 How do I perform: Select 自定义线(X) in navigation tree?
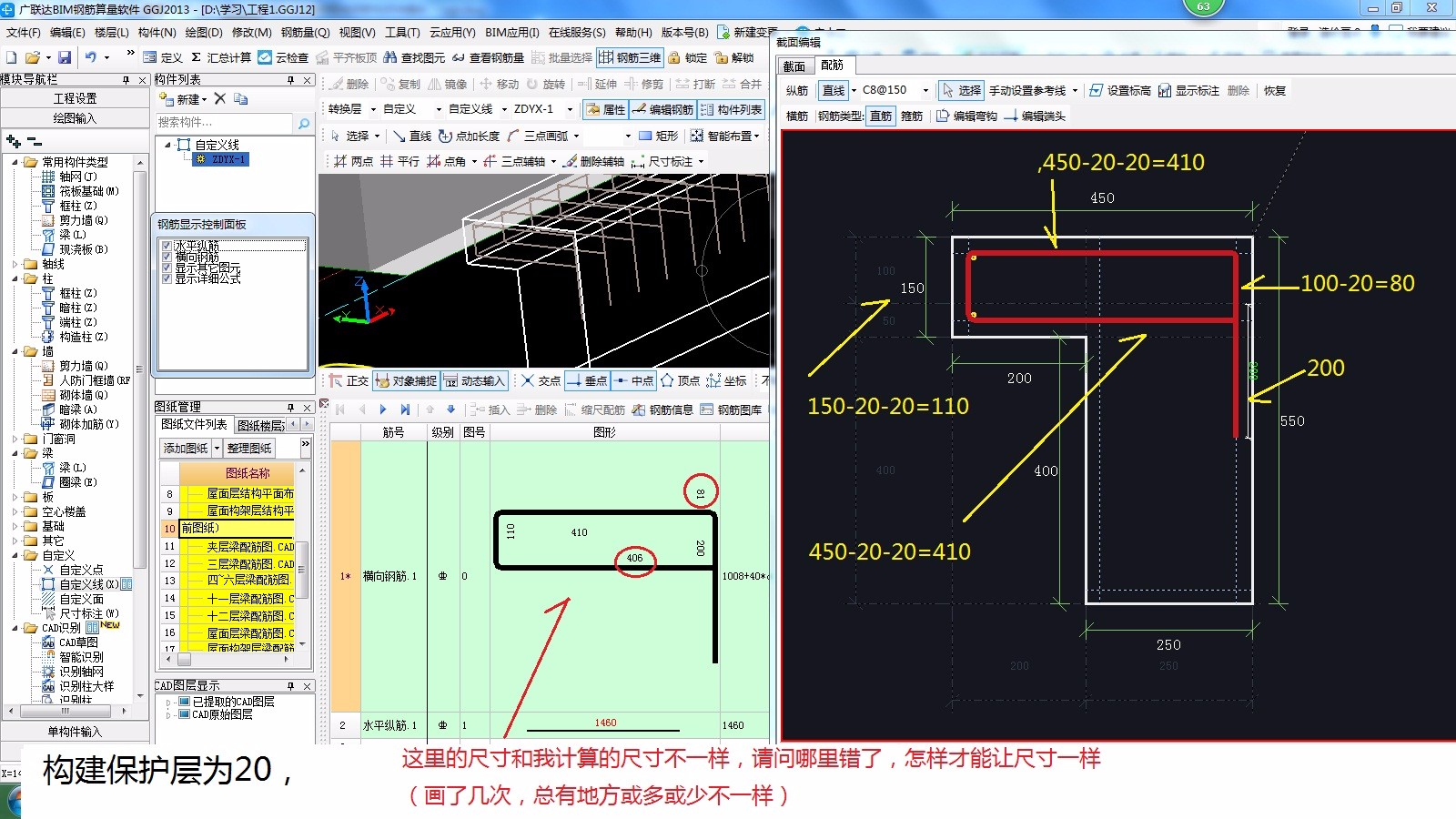pos(88,584)
